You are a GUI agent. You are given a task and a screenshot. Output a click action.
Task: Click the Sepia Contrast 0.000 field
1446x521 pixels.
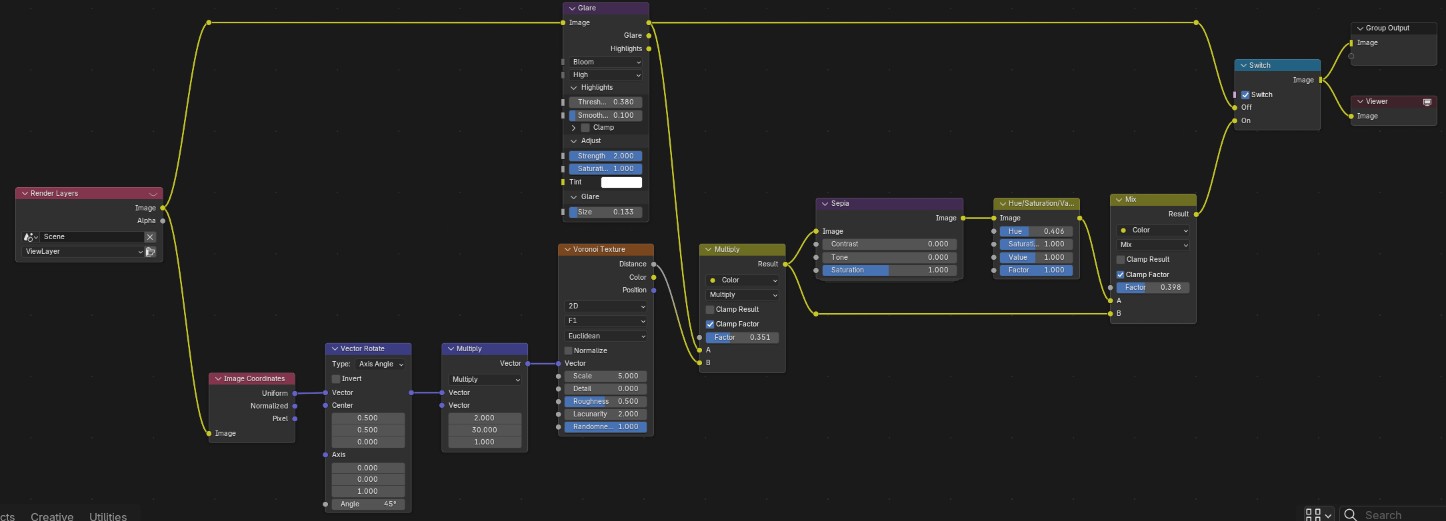point(888,244)
